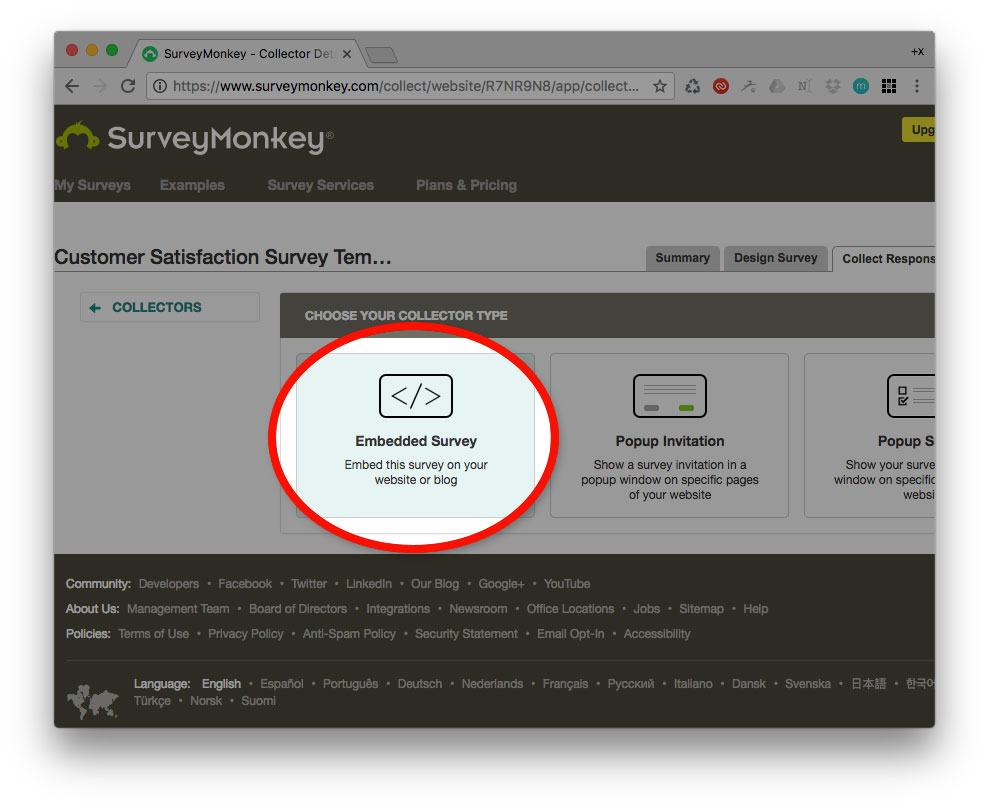Switch language to Español
Image resolution: width=993 pixels, height=809 pixels.
282,684
